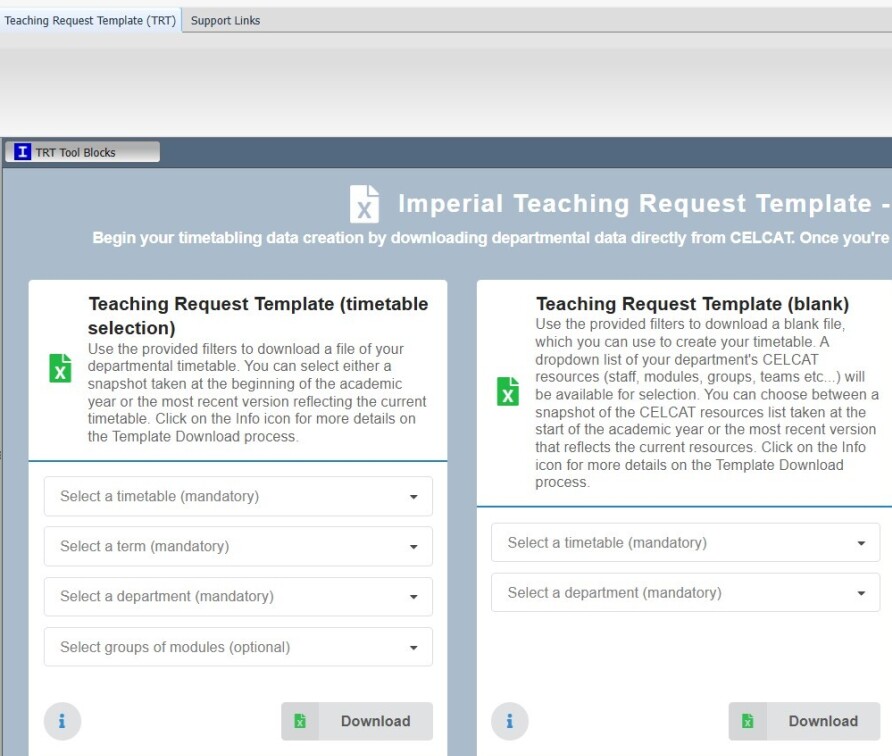
Task: Click the green Excel icon in blank template card
Action: [x=508, y=391]
